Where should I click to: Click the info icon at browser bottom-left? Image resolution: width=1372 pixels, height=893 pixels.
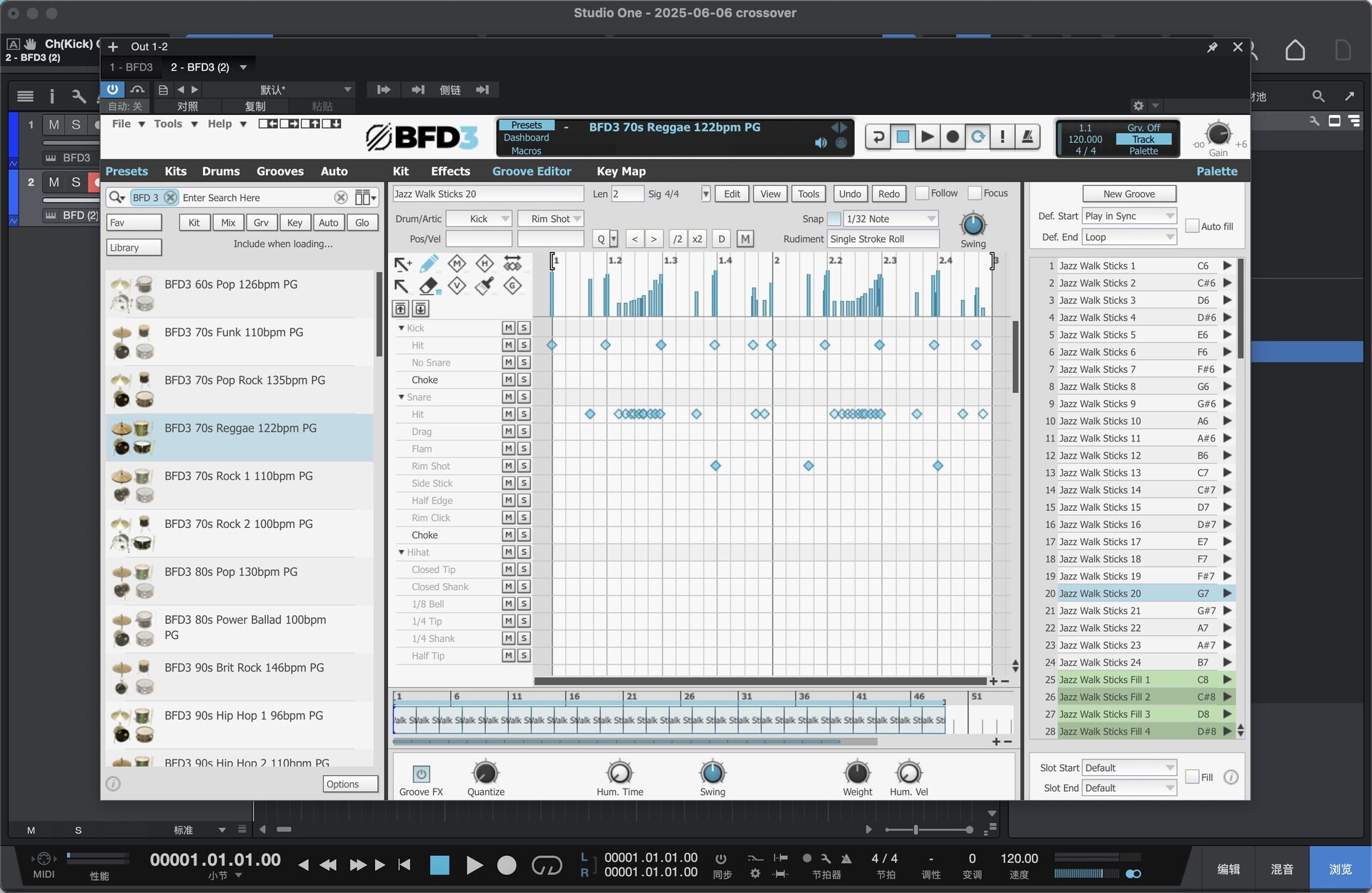pyautogui.click(x=113, y=784)
